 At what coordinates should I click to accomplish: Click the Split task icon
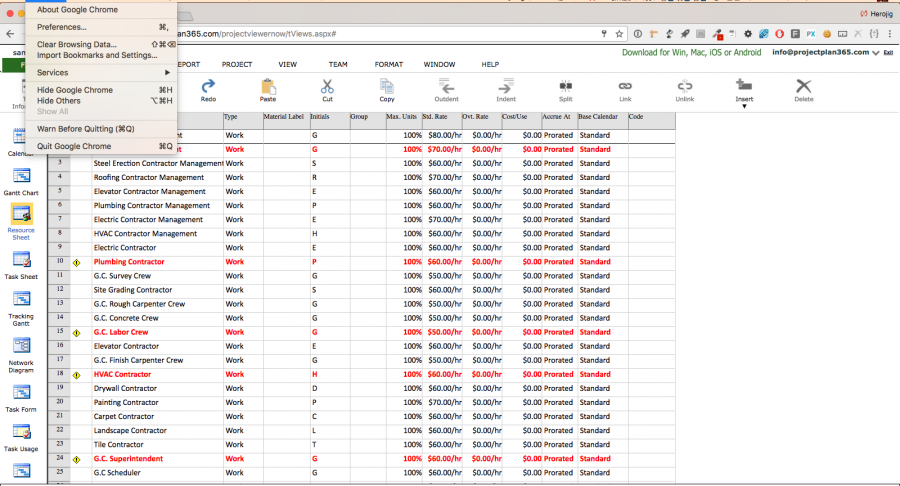(x=565, y=87)
